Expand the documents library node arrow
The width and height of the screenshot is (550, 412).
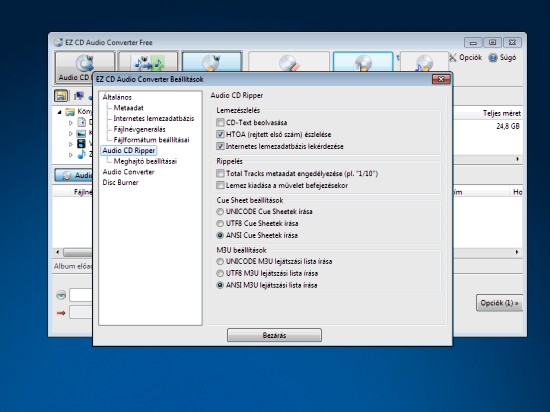point(71,123)
